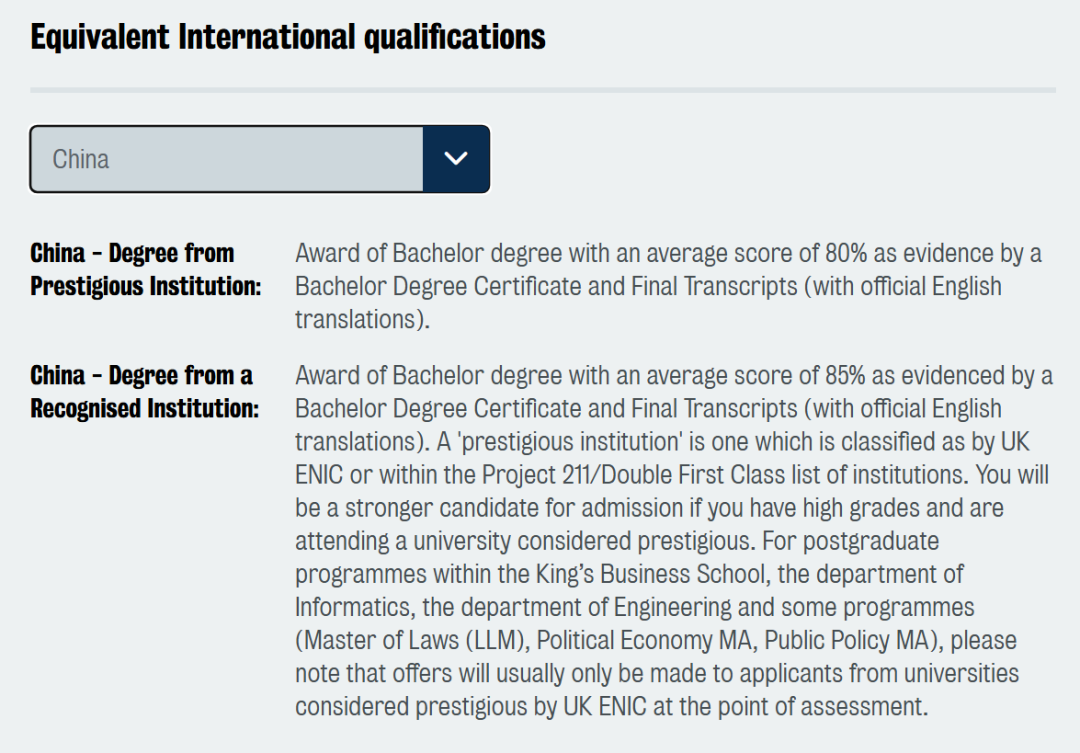The height and width of the screenshot is (753, 1080).
Task: Click the 'Equivalent International qualifications' heading
Action: (288, 38)
